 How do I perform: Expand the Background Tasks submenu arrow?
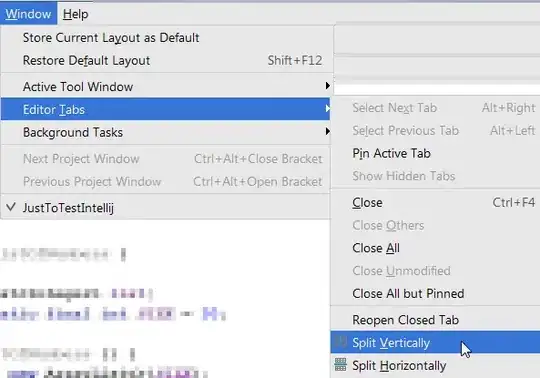click(x=328, y=132)
